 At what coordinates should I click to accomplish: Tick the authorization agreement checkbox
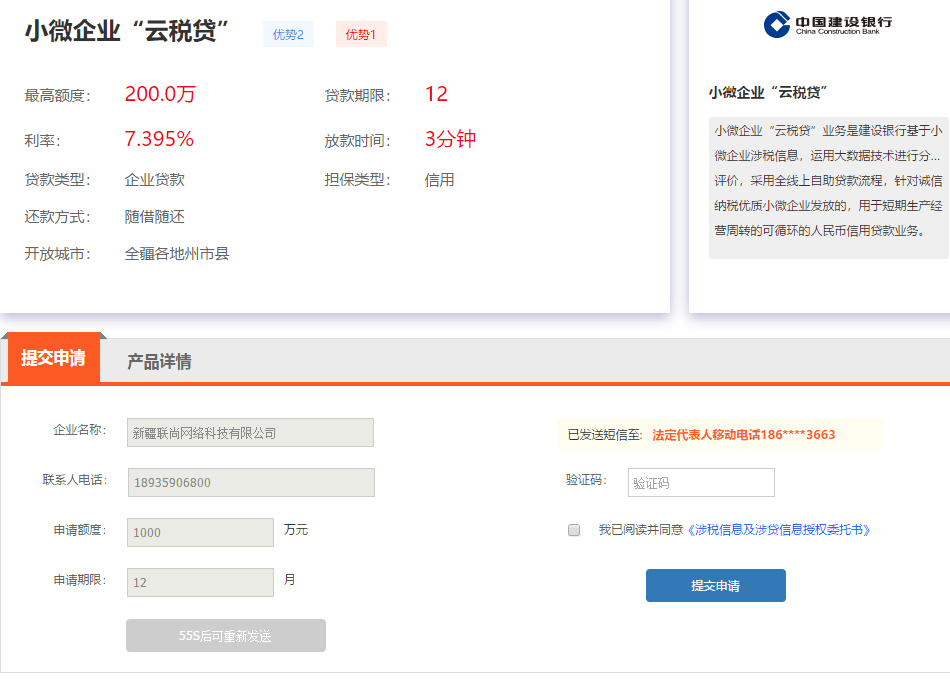point(574,530)
